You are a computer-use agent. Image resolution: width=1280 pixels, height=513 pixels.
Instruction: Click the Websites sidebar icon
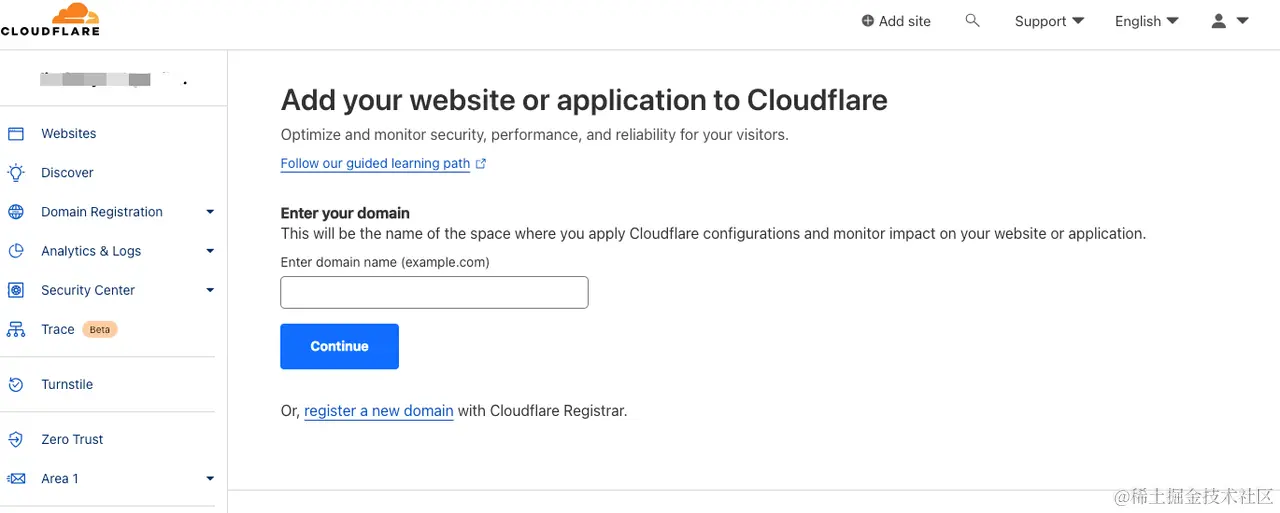pos(16,134)
